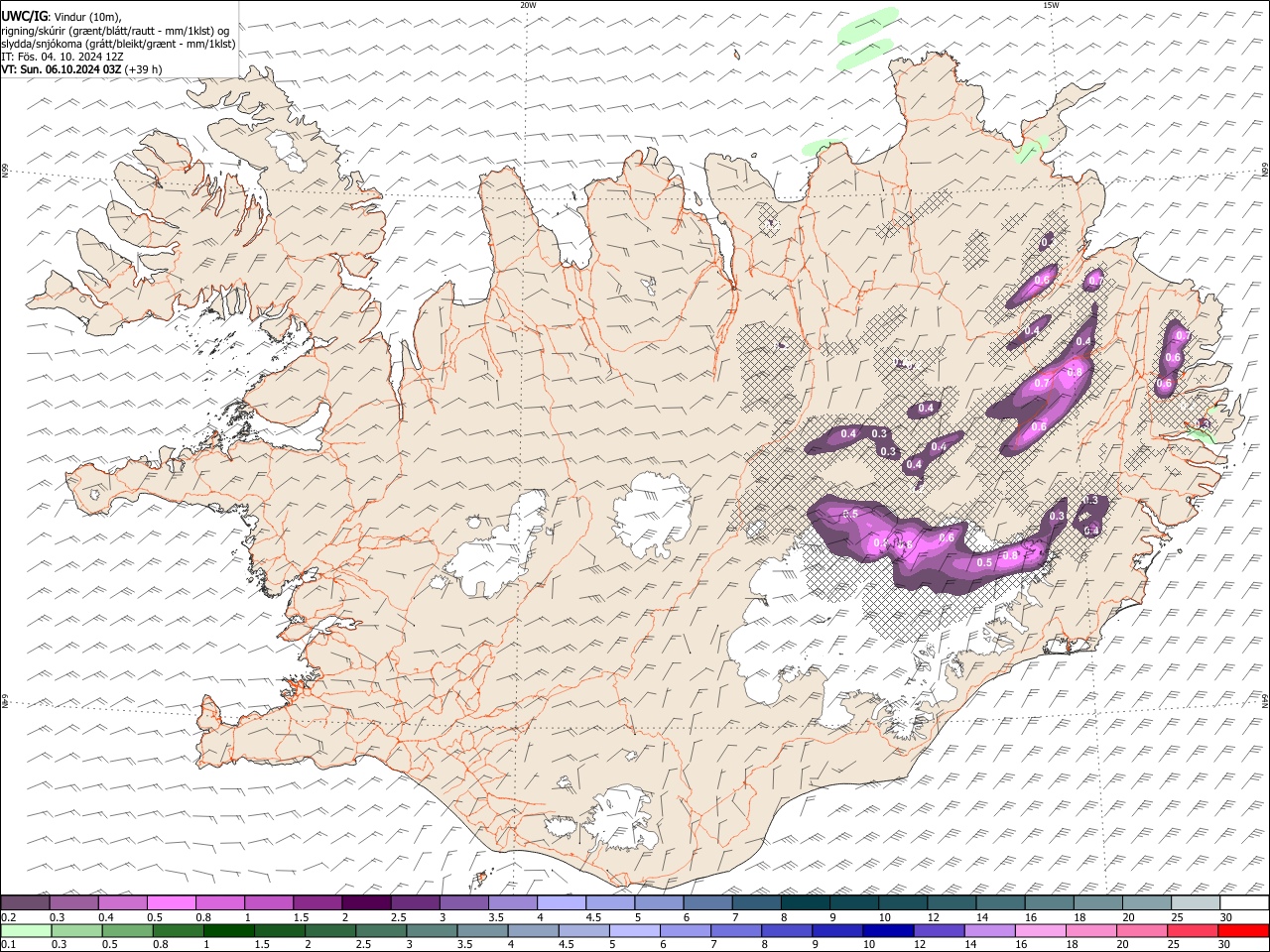Click the top-row legend label '0.2'
The height and width of the screenshot is (952, 1270).
pos(9,917)
